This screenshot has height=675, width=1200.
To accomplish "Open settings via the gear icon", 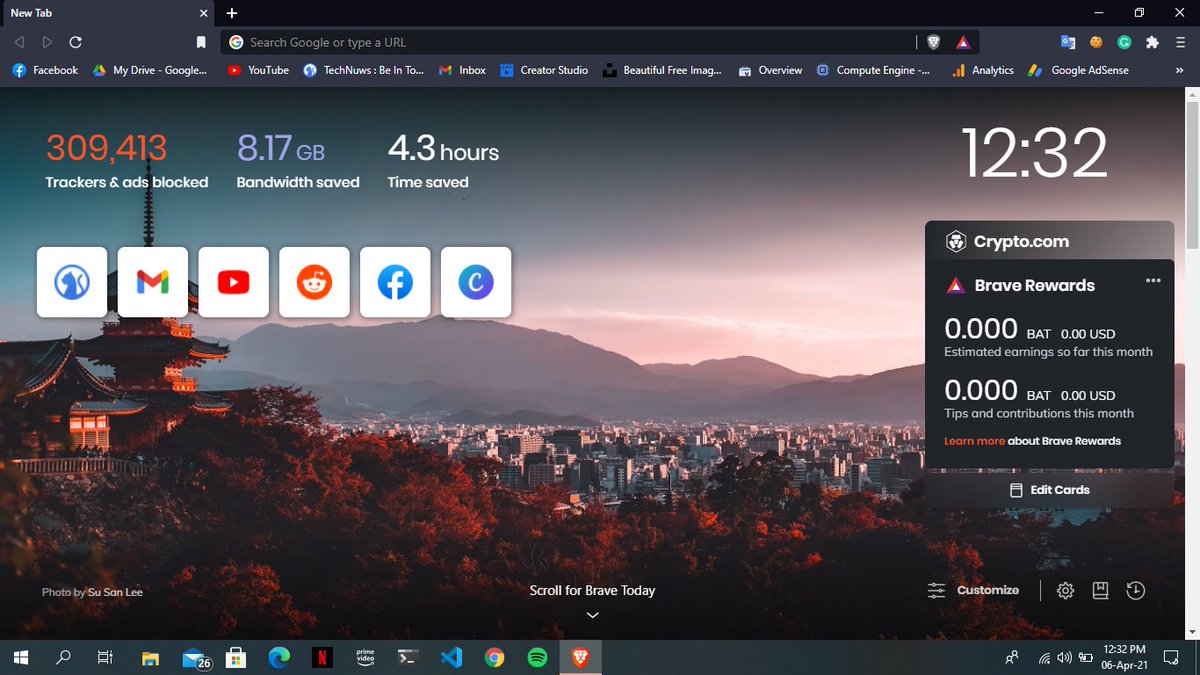I will (x=1065, y=590).
